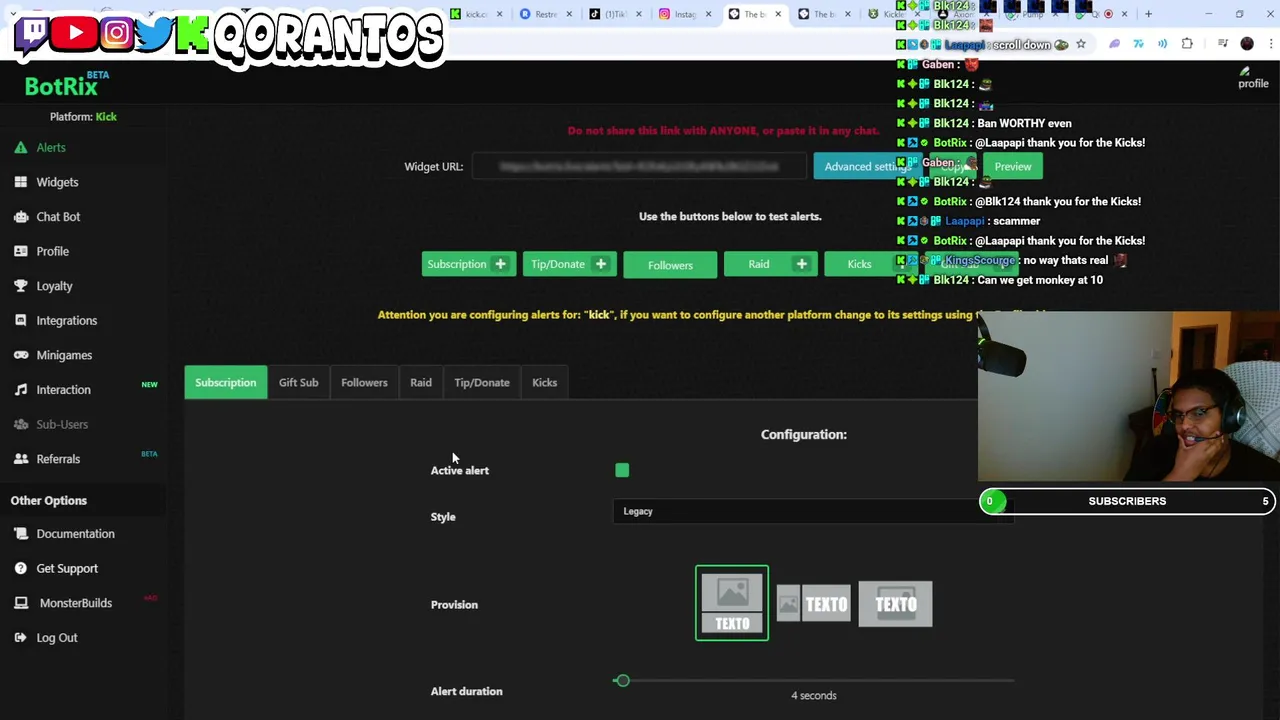Open the Alerts section in sidebar
1280x720 pixels.
50,147
